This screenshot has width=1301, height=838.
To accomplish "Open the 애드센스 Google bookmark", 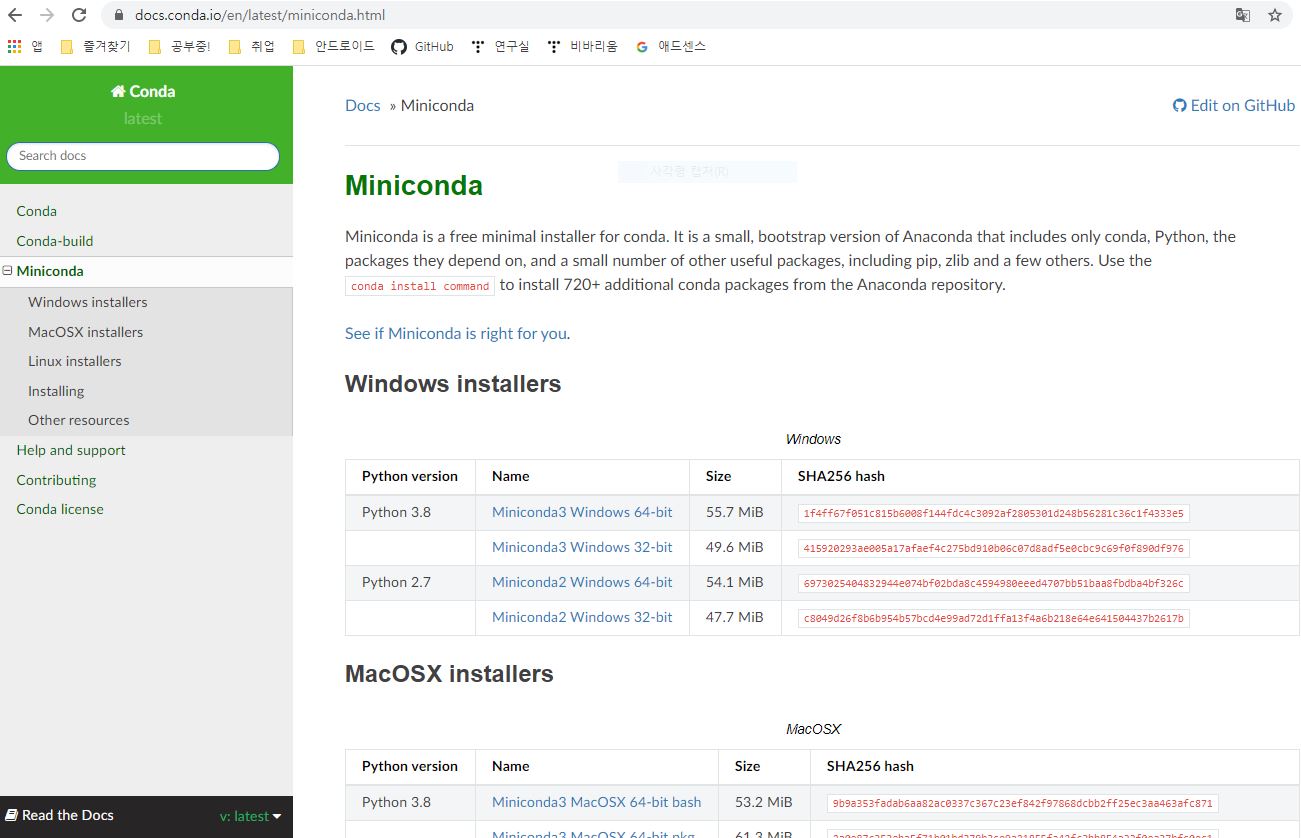I will point(671,46).
